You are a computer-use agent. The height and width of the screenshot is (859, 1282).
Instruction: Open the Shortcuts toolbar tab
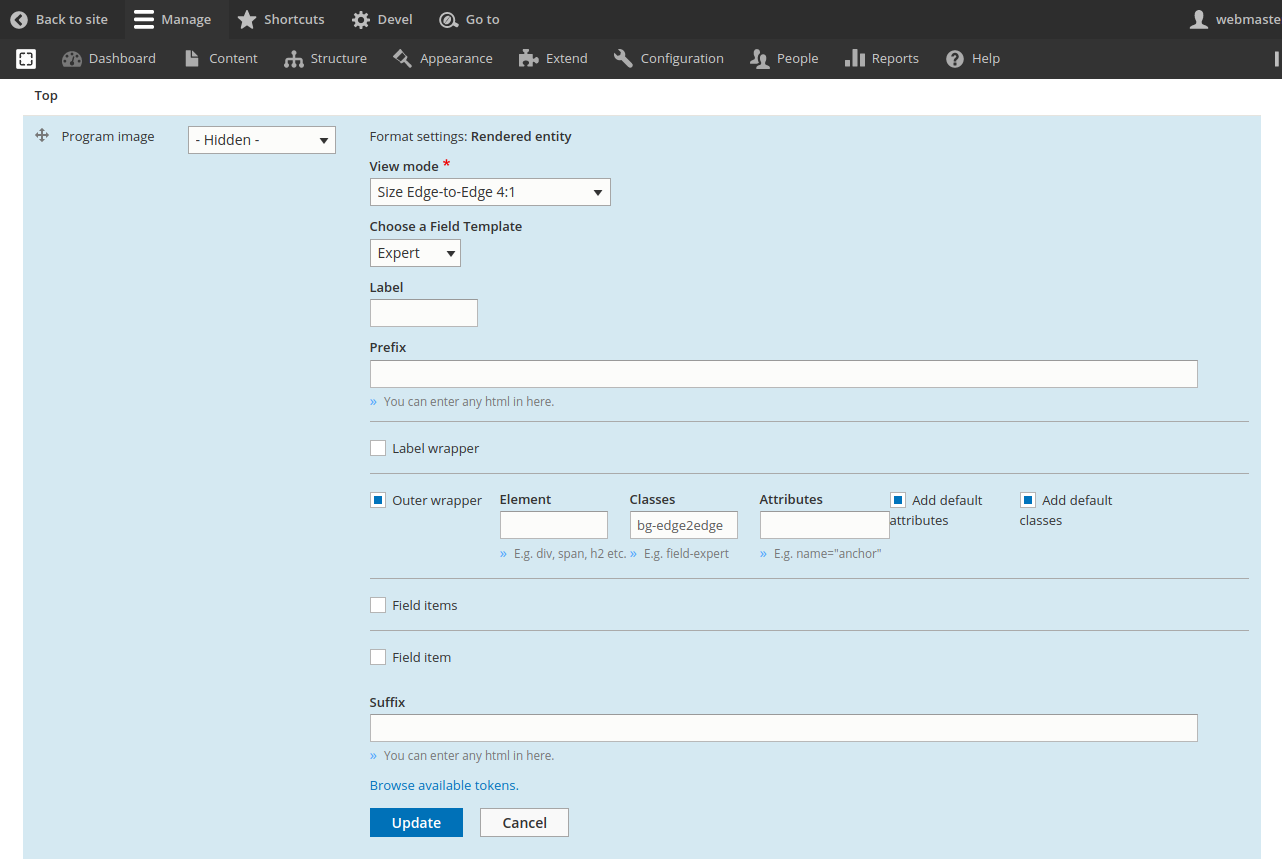pos(281,19)
